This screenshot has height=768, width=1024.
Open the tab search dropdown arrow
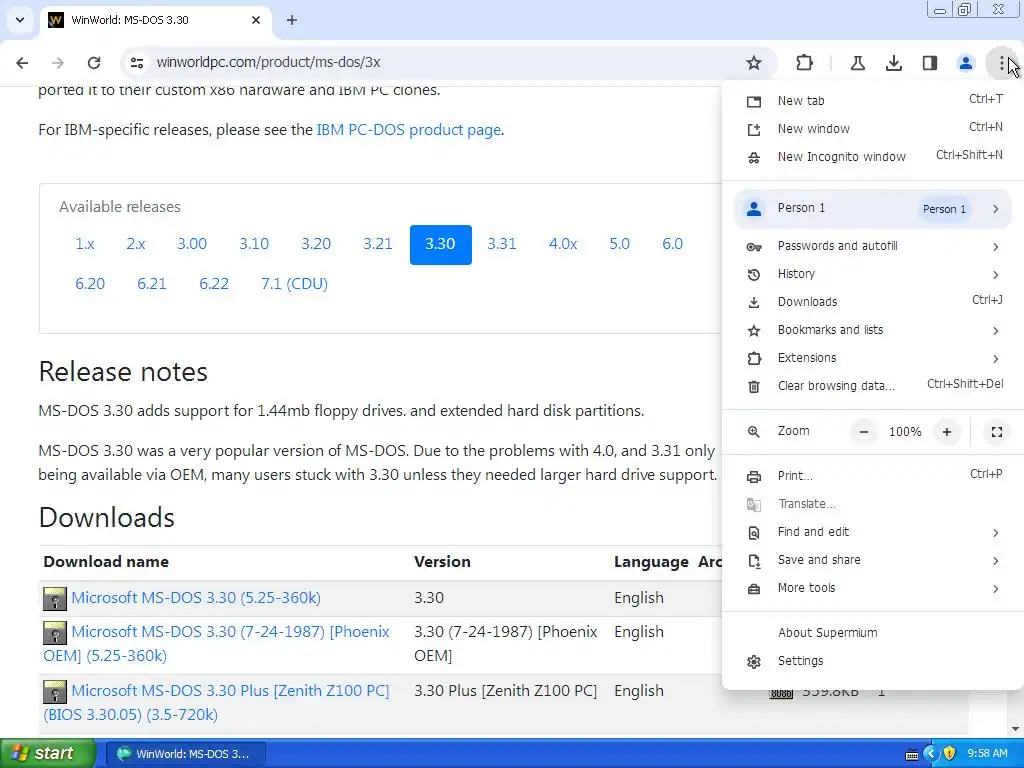point(20,20)
